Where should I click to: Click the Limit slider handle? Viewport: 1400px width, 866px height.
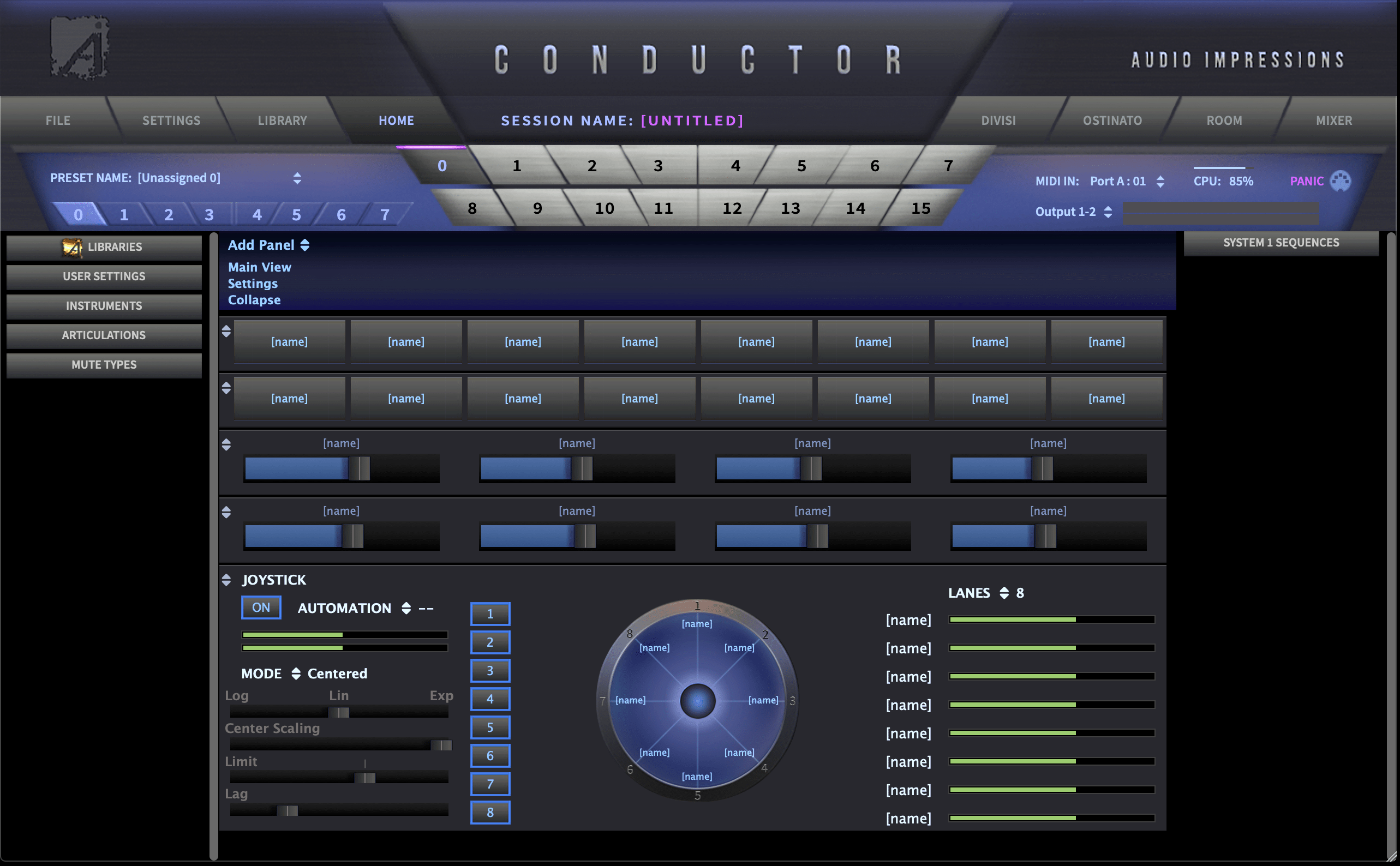[365, 778]
